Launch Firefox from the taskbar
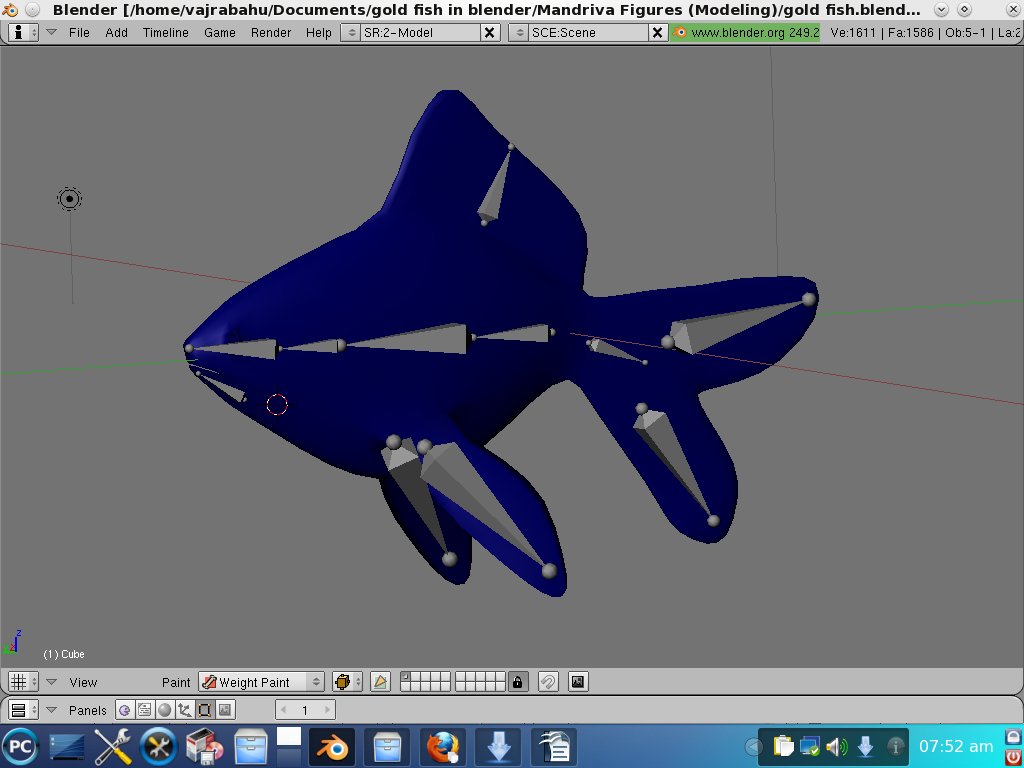This screenshot has width=1024, height=768. point(443,746)
